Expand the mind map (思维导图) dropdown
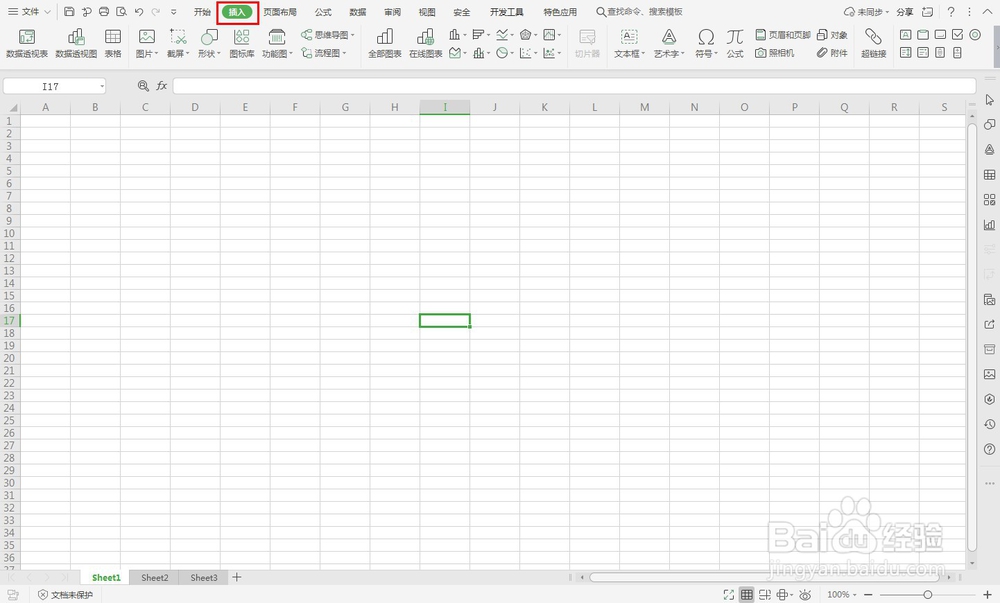The image size is (1000, 603). 327,35
